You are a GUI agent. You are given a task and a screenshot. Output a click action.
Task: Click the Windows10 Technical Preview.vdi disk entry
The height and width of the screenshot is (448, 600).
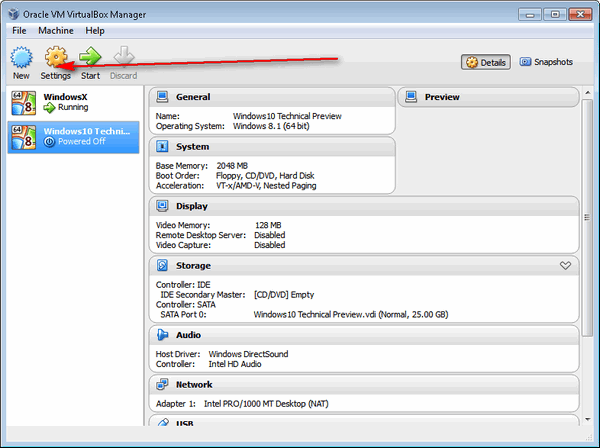point(351,314)
